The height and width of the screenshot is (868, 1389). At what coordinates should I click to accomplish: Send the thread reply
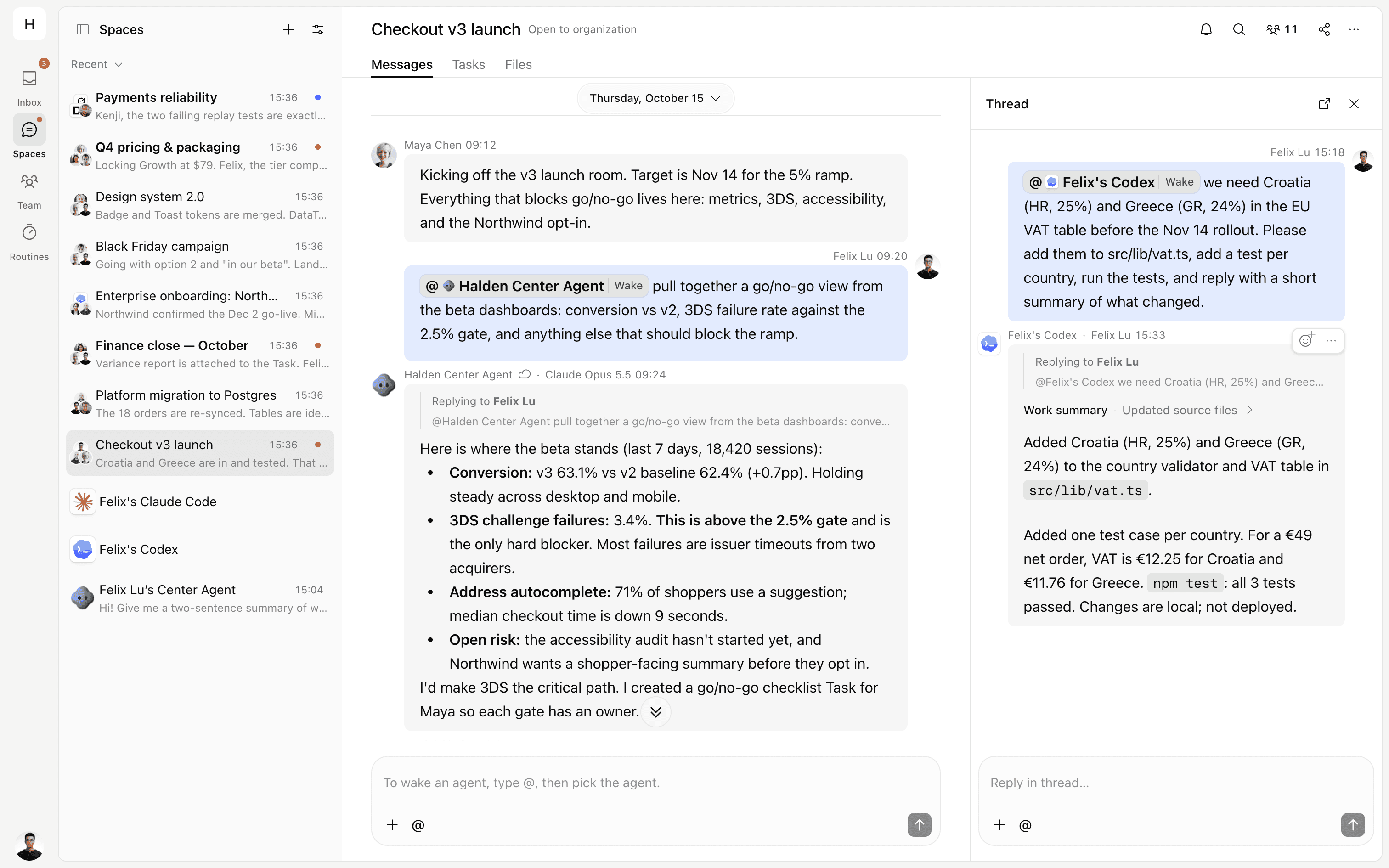(x=1353, y=825)
